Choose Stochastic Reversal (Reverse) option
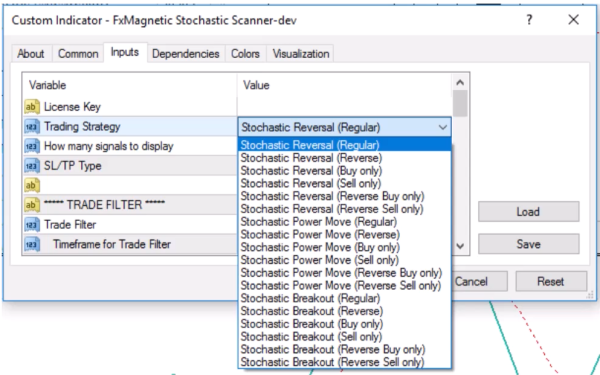This screenshot has width=600, height=375. 344,158
